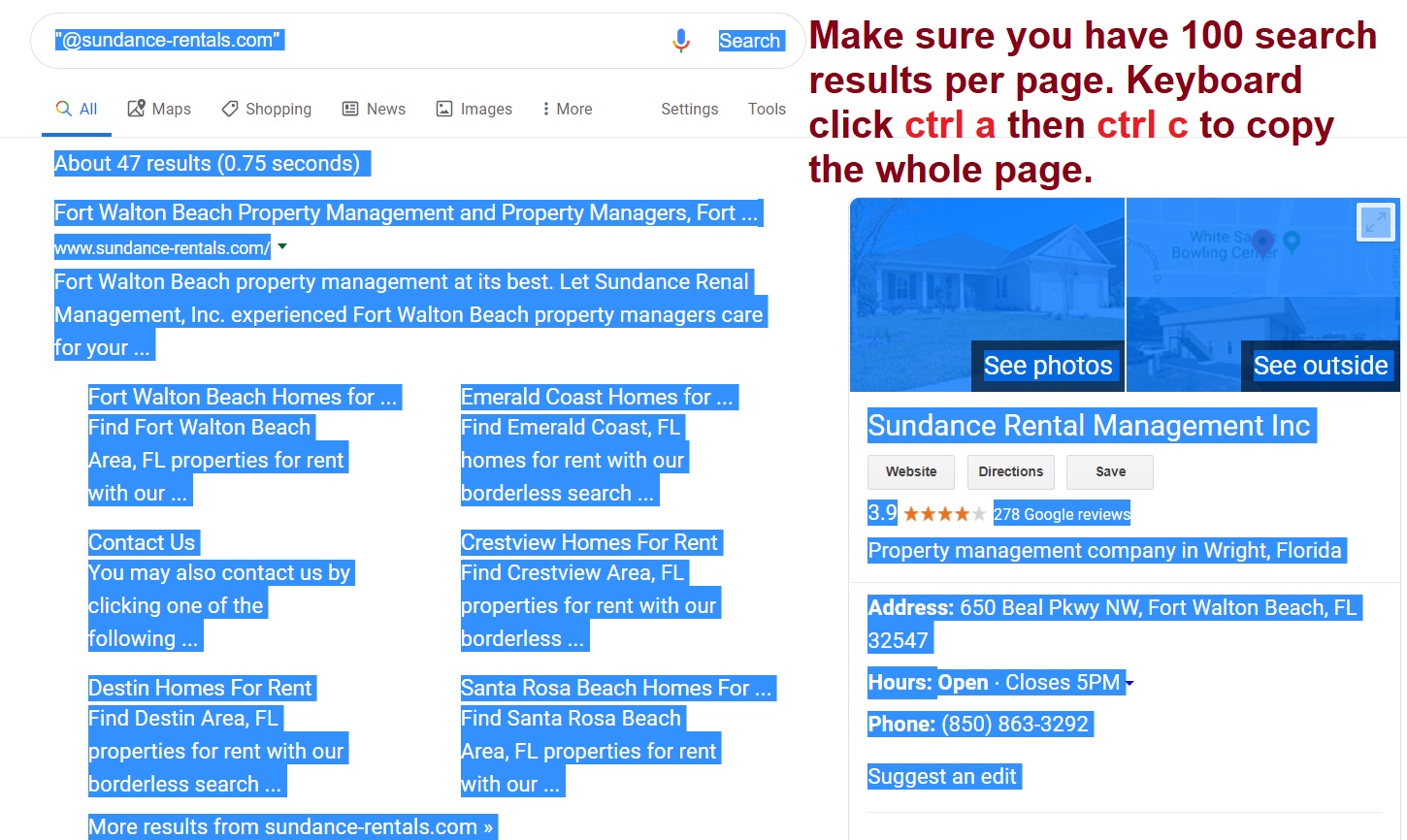Click the 3.9 rating number
The image size is (1407, 840).
(x=882, y=512)
